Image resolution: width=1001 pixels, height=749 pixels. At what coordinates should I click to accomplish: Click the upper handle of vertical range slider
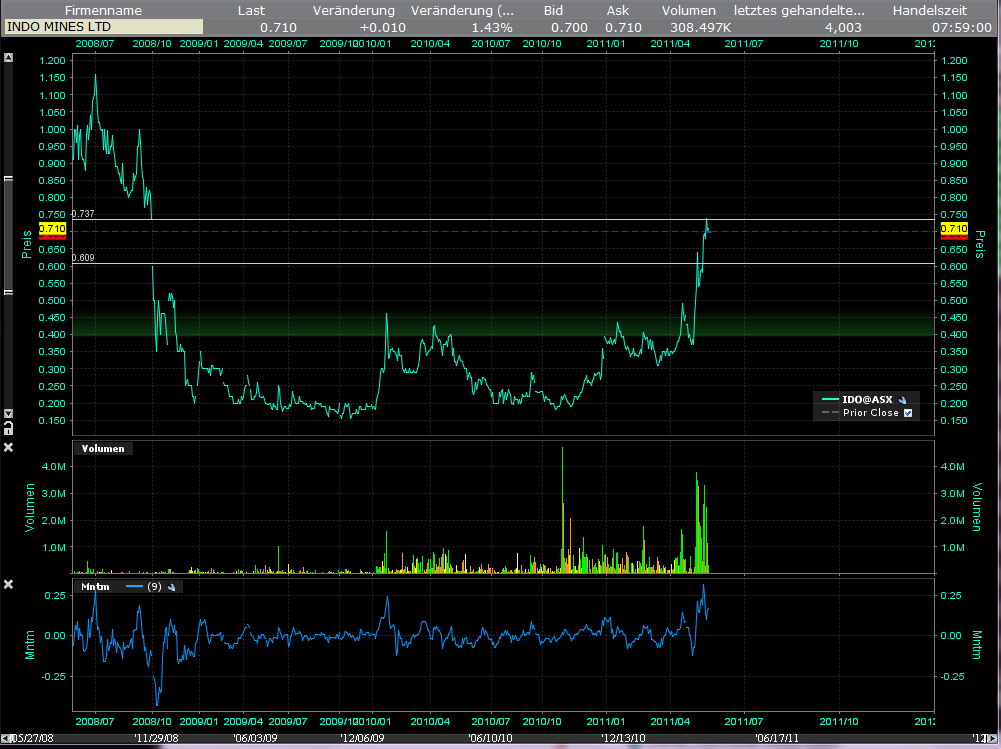9,180
